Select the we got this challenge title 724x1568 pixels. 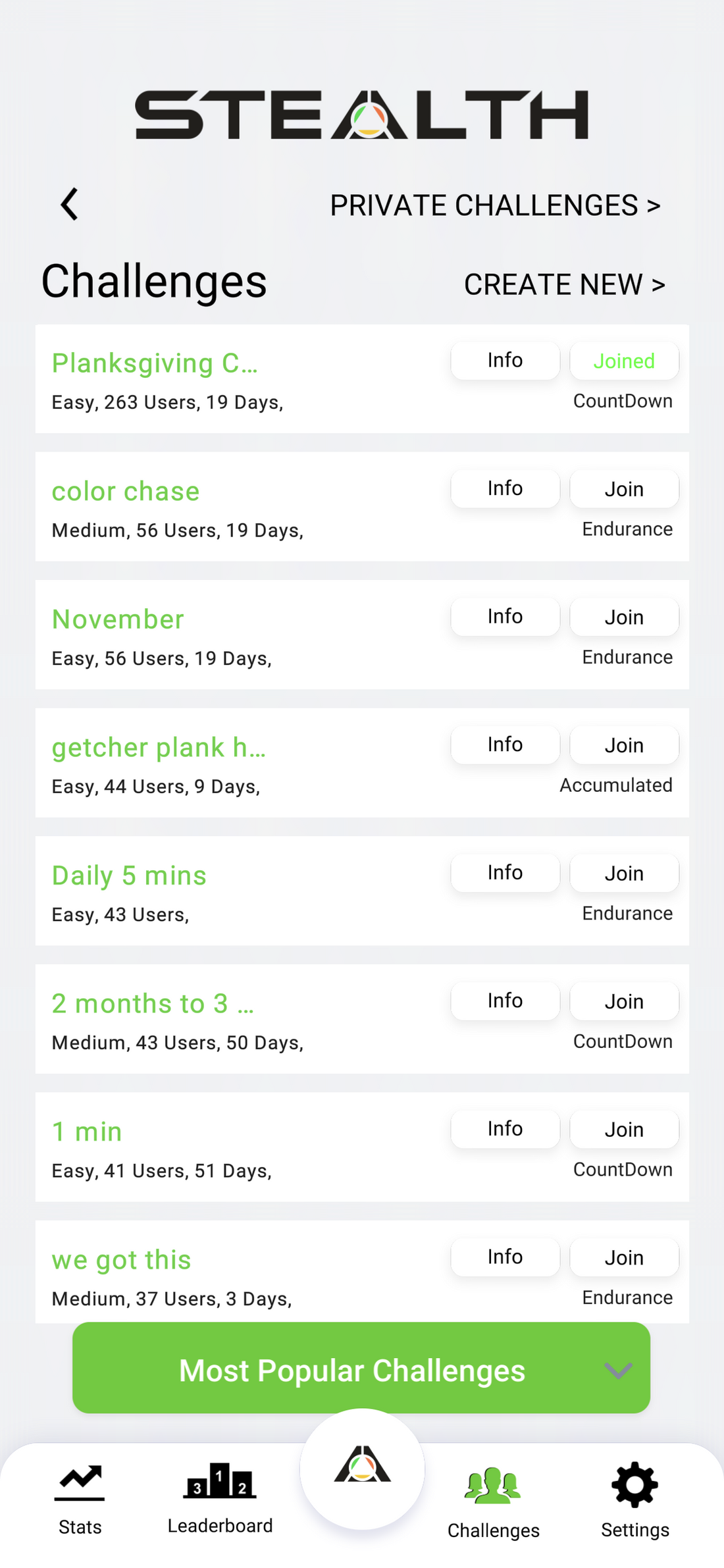click(122, 1260)
